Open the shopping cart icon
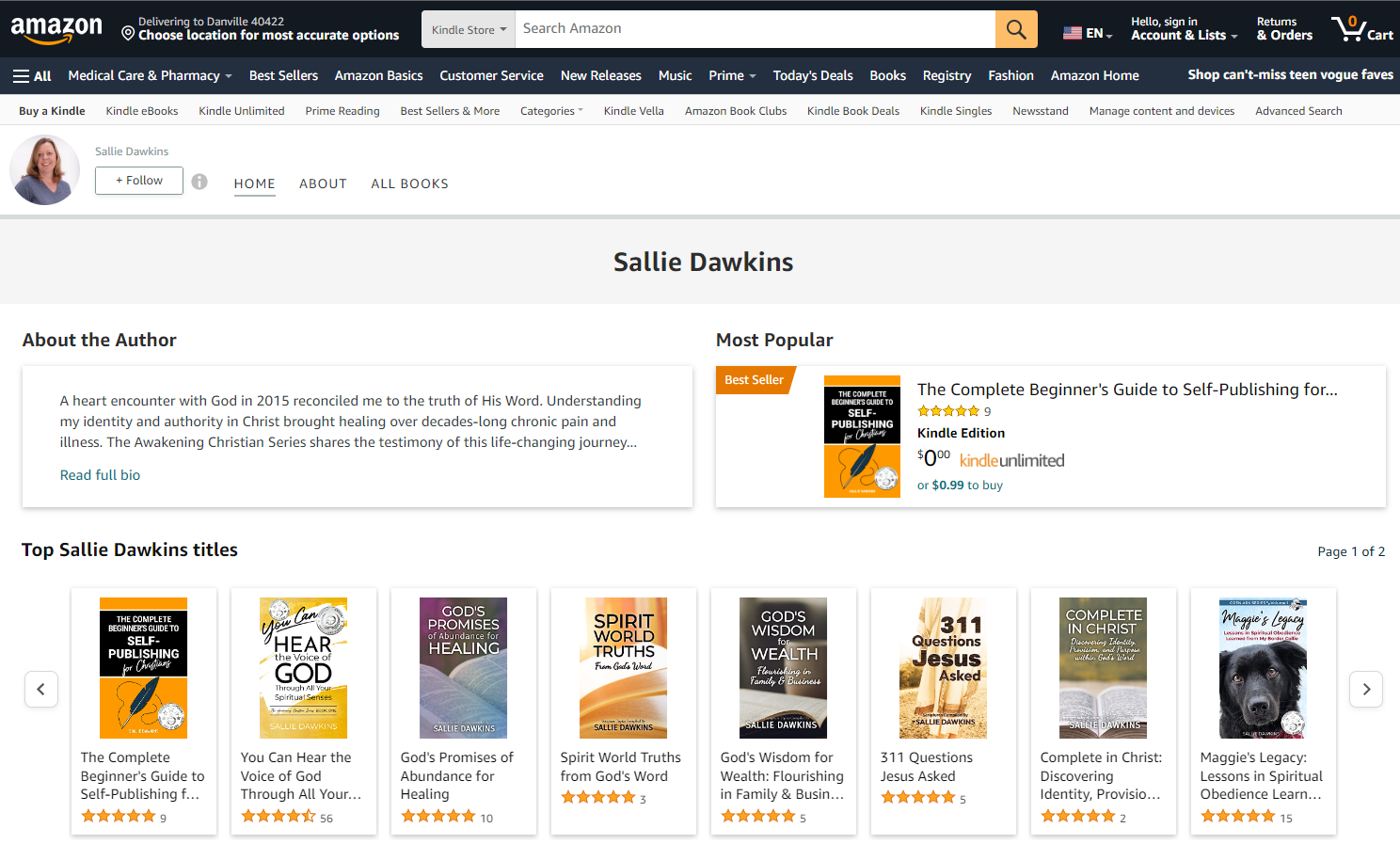This screenshot has width=1400, height=860. [x=1361, y=28]
